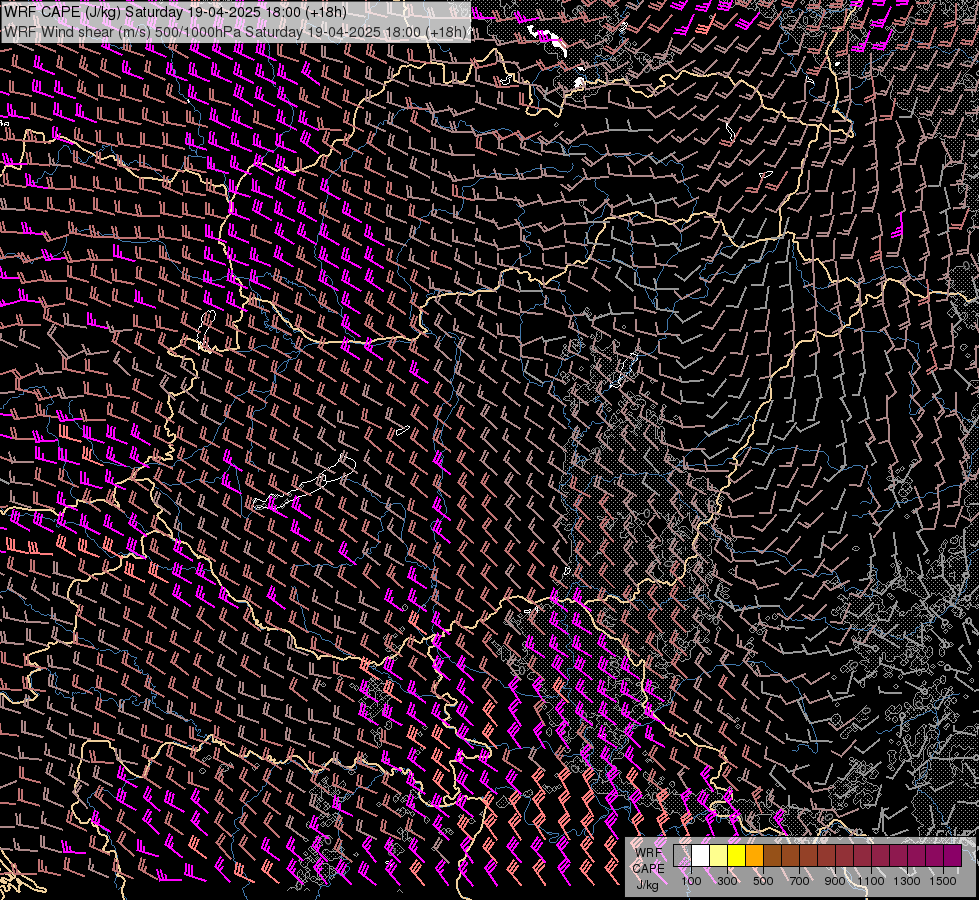The image size is (979, 900).
Task: Click the elongated Lake Balaton outline on map
Action: (305, 484)
